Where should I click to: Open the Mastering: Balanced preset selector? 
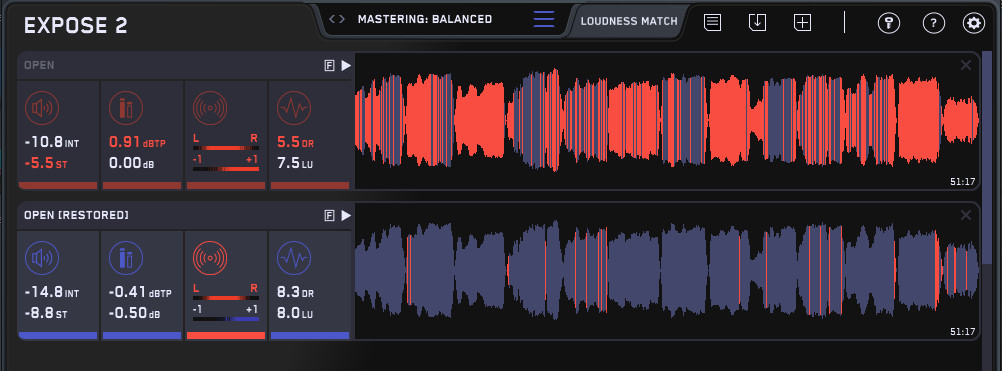click(x=425, y=19)
